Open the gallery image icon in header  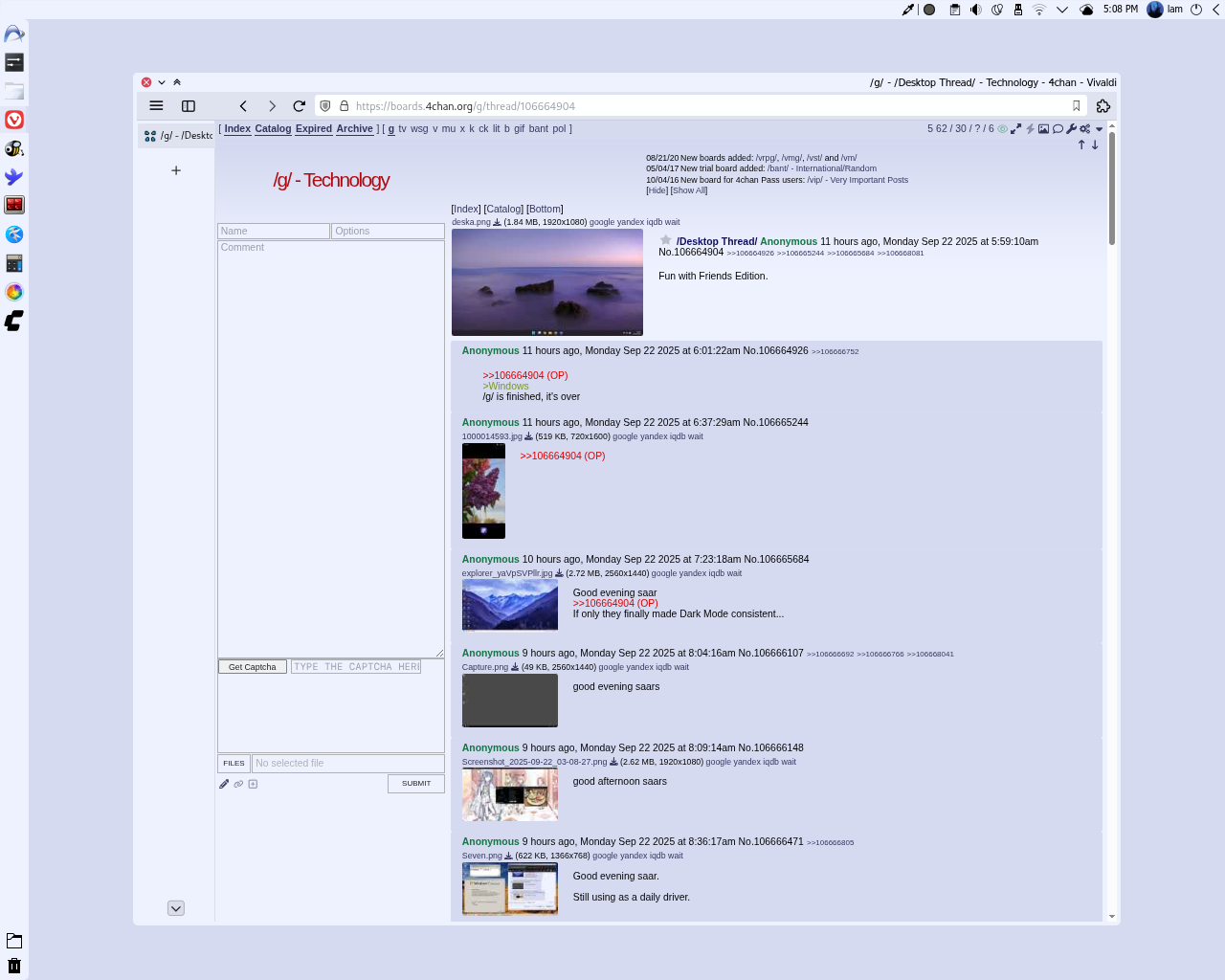1044,129
